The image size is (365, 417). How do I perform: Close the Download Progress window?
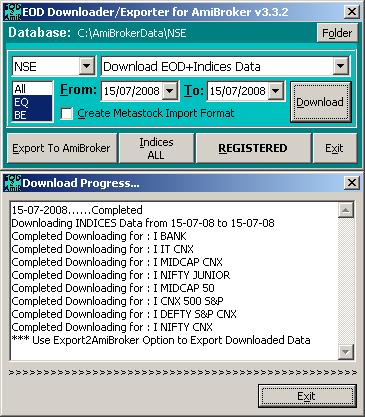(x=352, y=183)
